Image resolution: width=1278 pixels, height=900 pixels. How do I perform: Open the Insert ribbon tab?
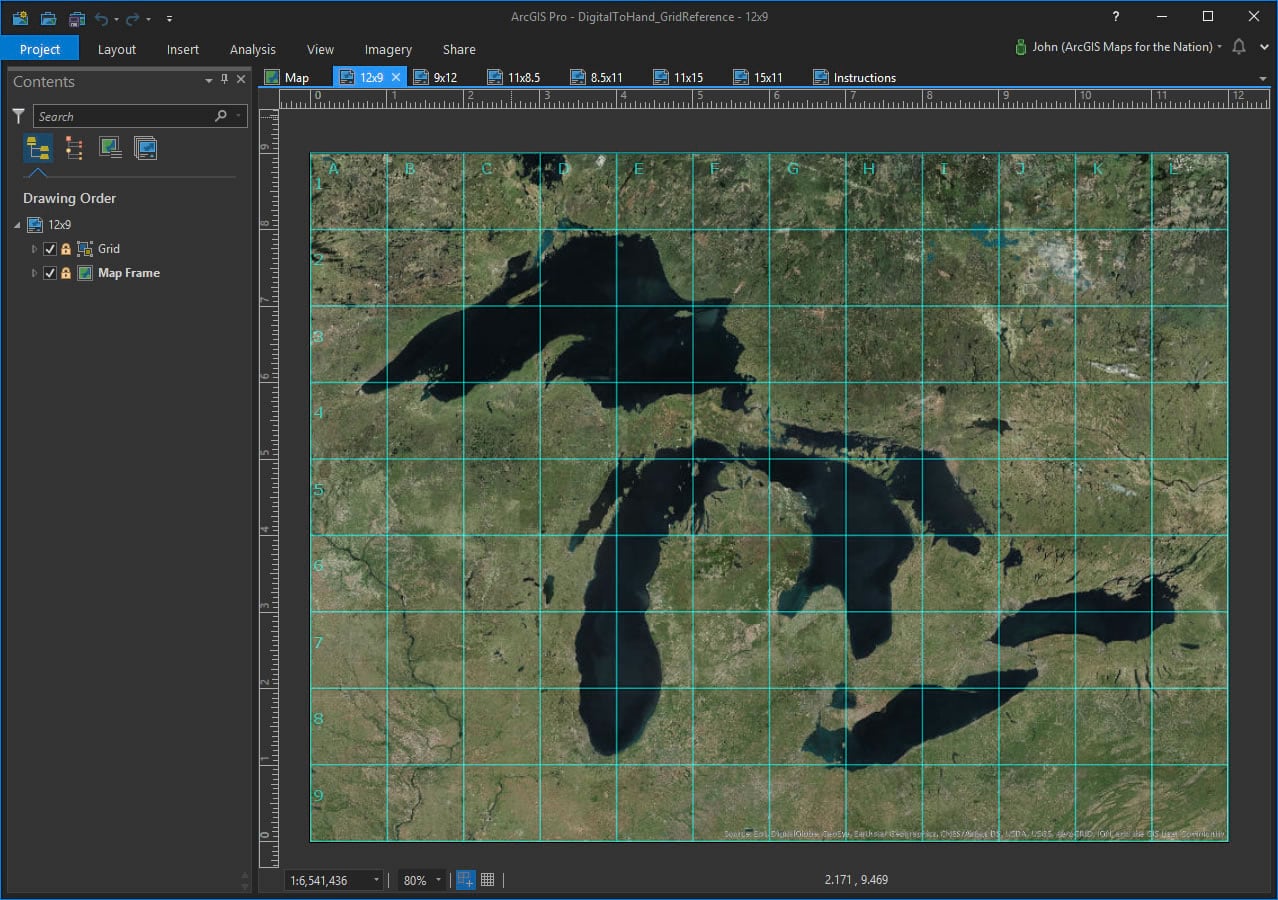tap(183, 49)
